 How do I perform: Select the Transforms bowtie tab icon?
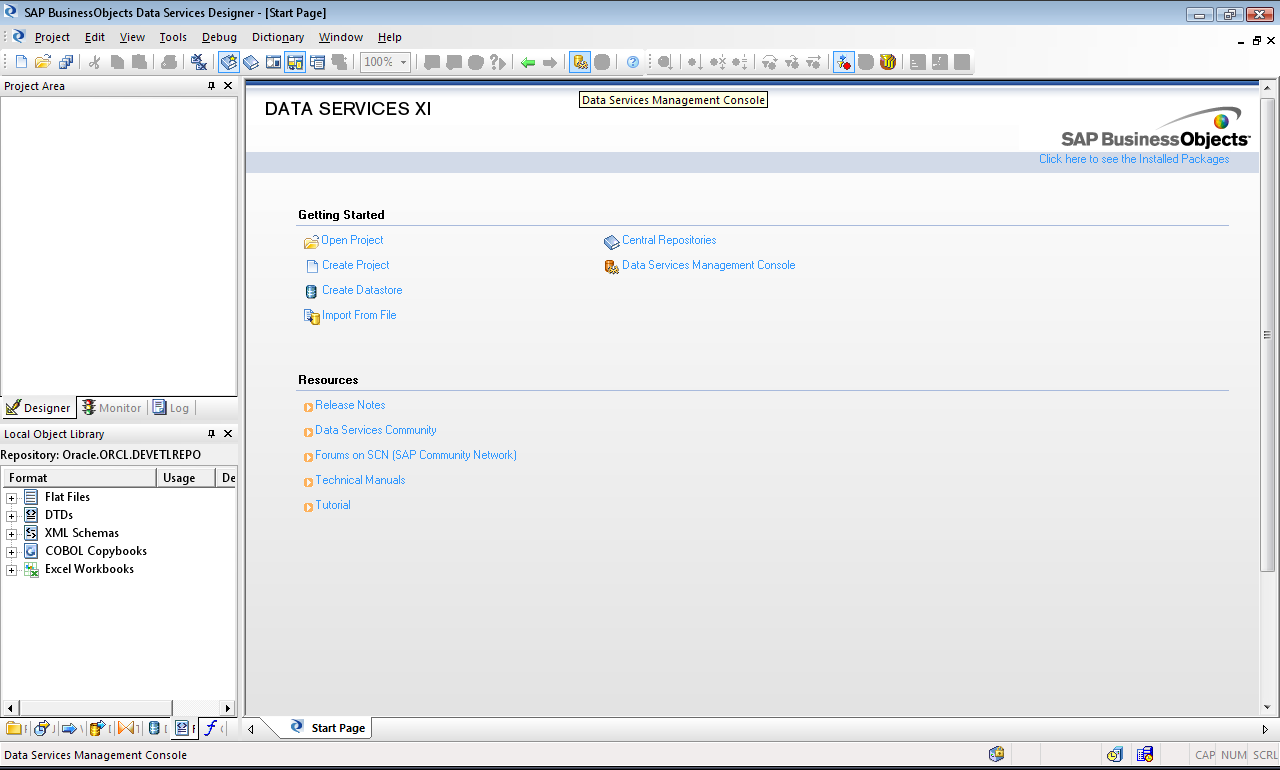coord(126,728)
